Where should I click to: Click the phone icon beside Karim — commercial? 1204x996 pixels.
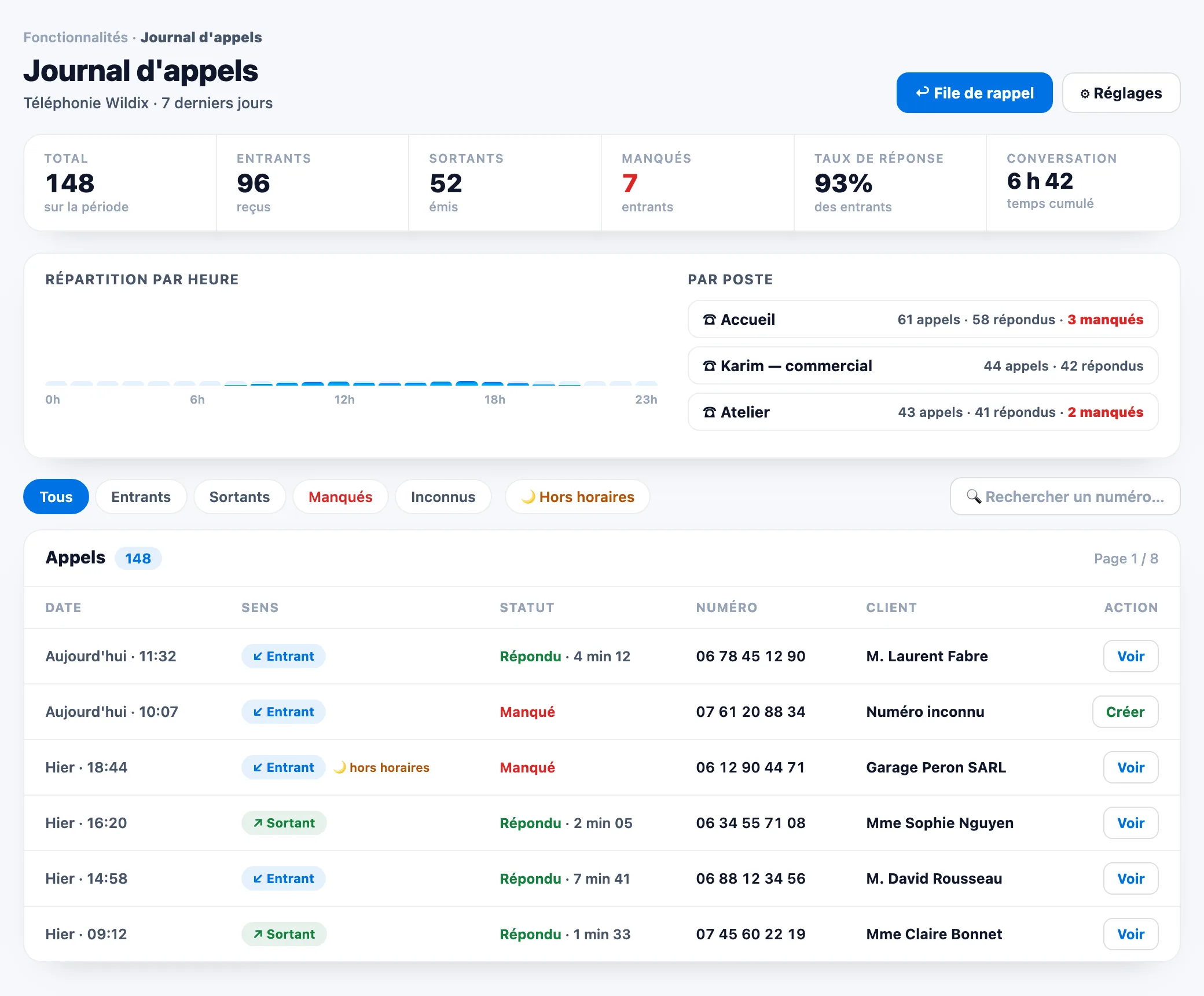709,366
